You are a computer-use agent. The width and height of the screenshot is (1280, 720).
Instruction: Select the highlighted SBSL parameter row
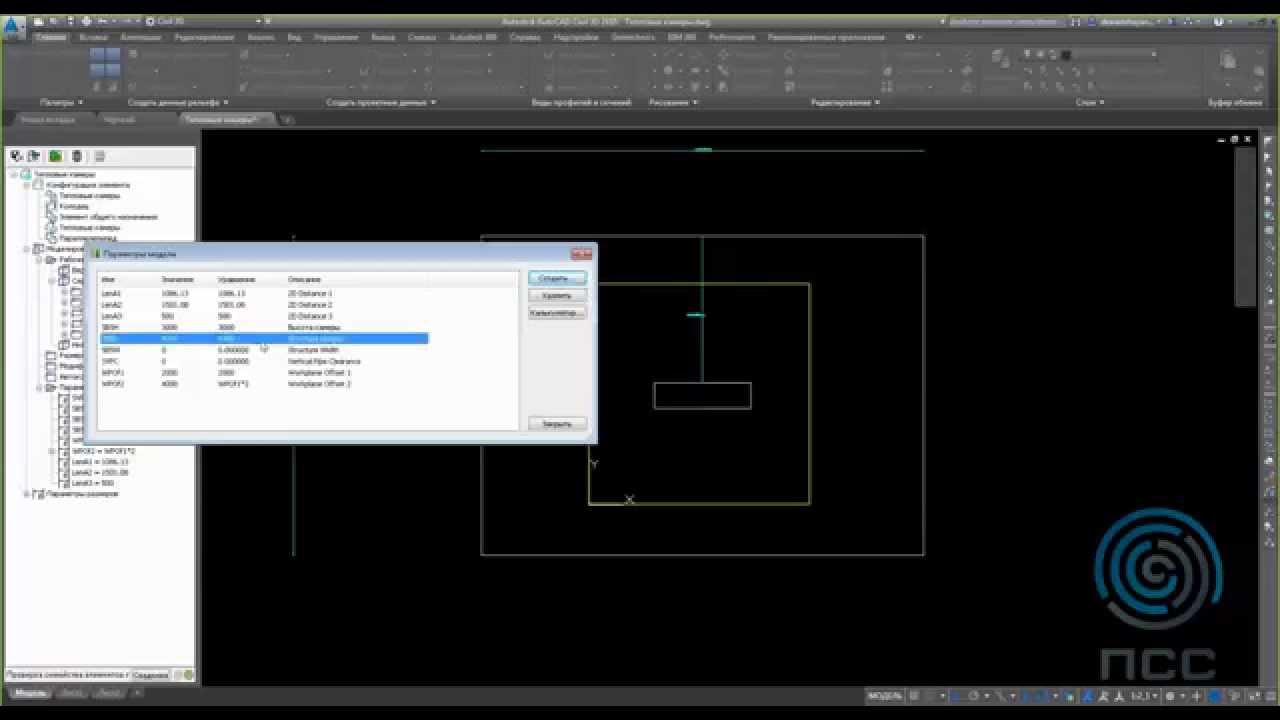click(264, 339)
